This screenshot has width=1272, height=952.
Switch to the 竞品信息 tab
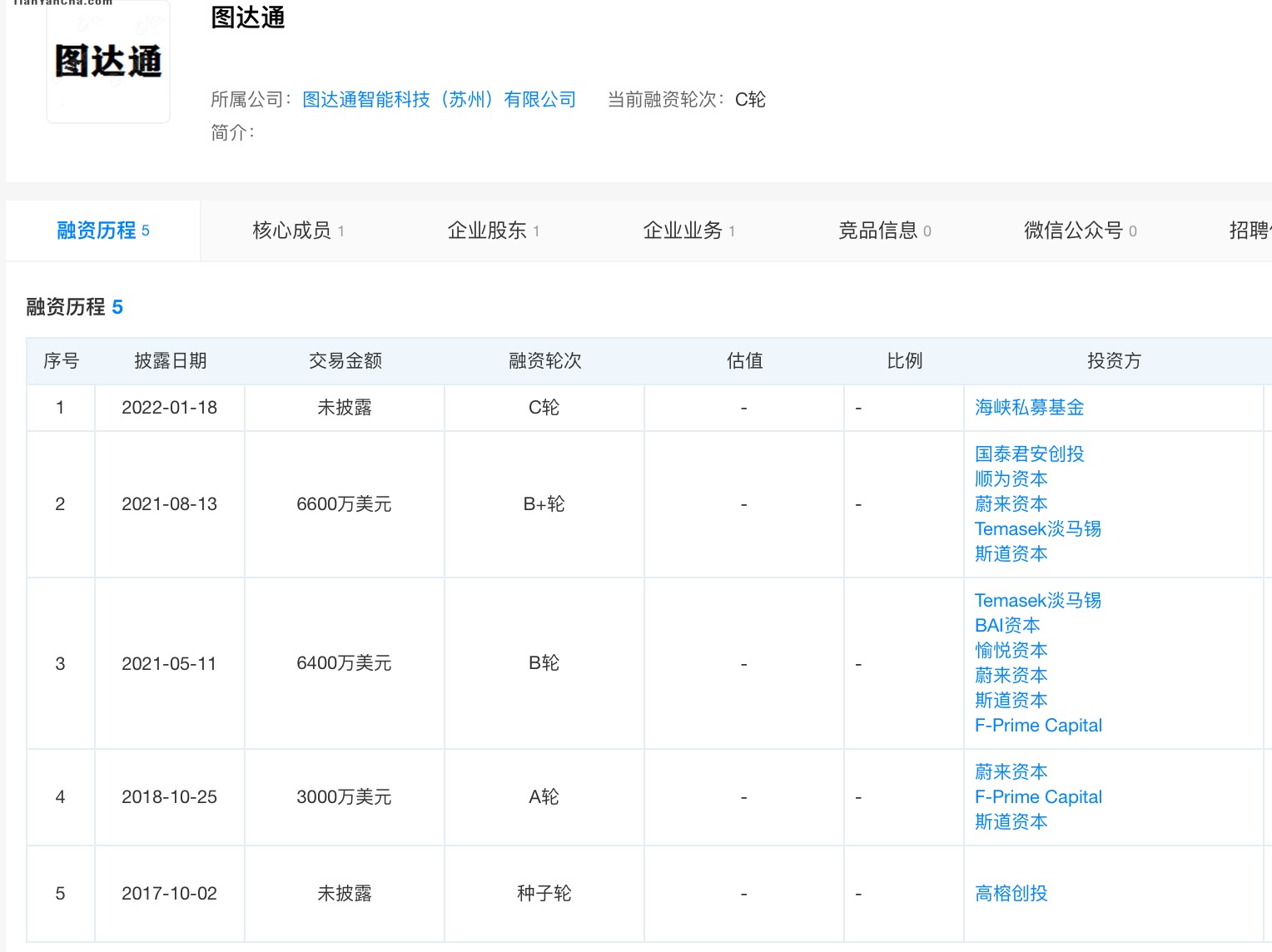tap(885, 231)
